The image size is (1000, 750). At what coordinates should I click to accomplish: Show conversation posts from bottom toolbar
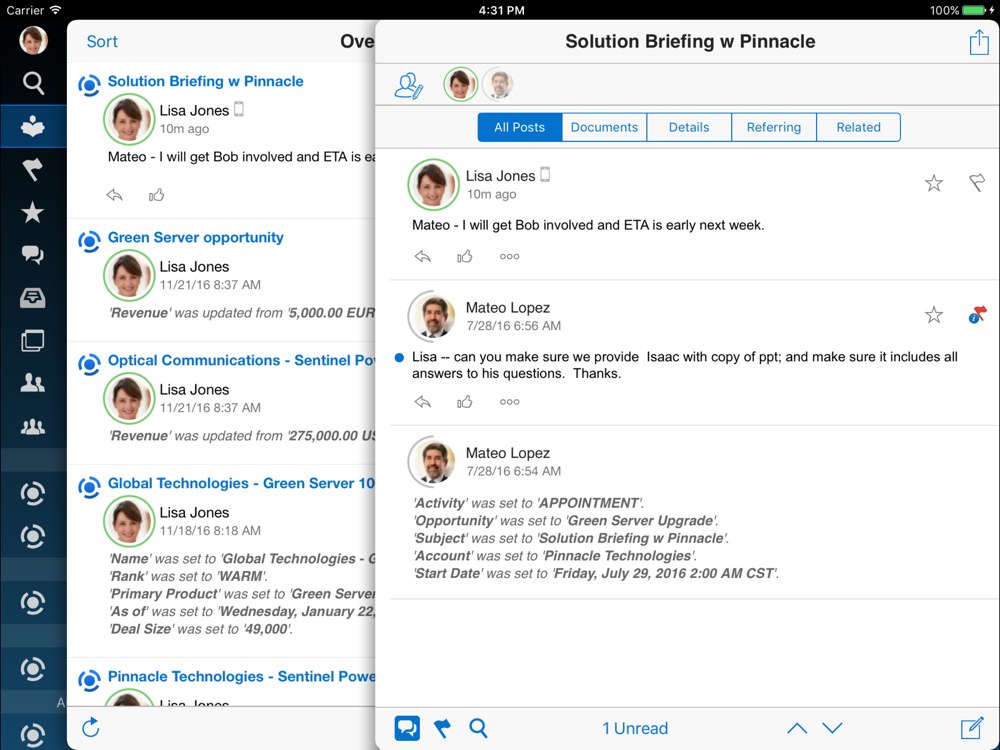click(x=408, y=728)
